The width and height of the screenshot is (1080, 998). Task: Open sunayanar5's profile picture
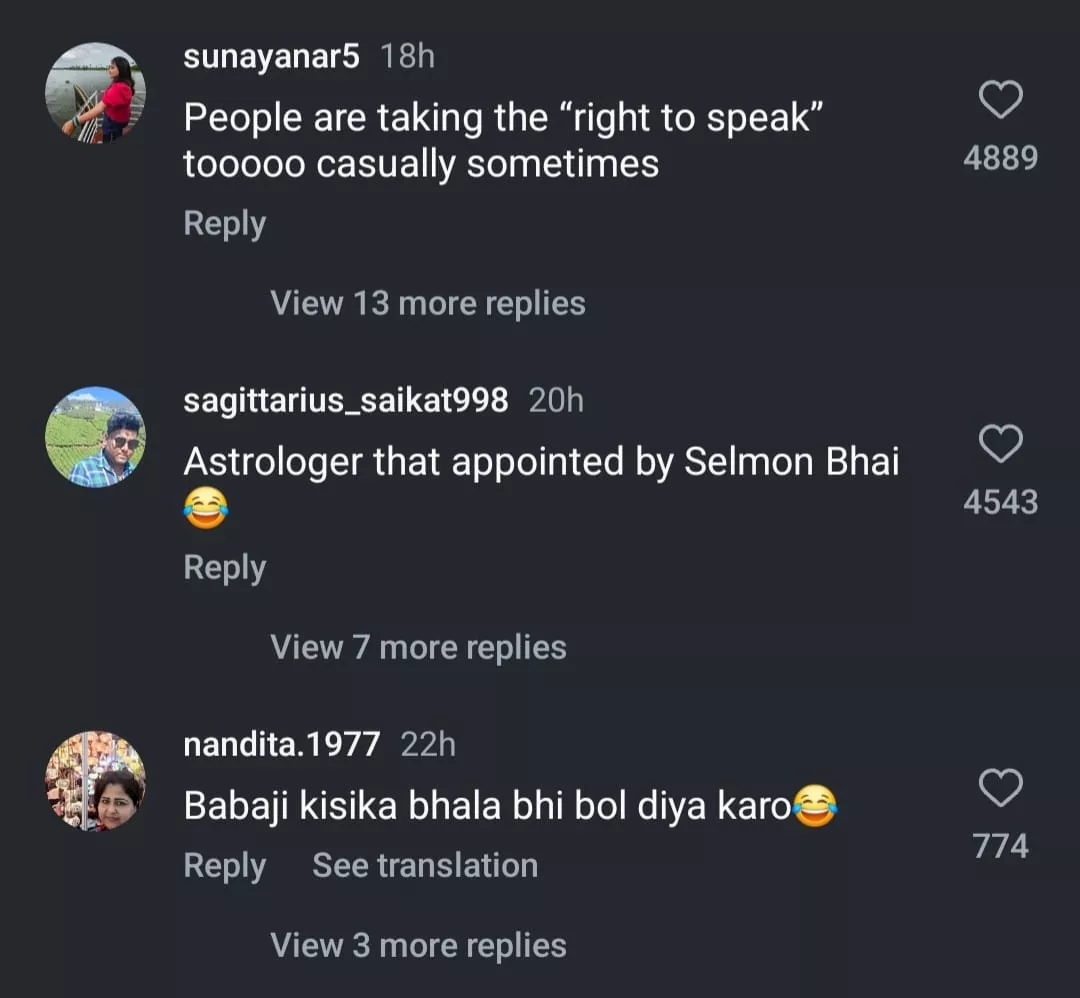[95, 93]
